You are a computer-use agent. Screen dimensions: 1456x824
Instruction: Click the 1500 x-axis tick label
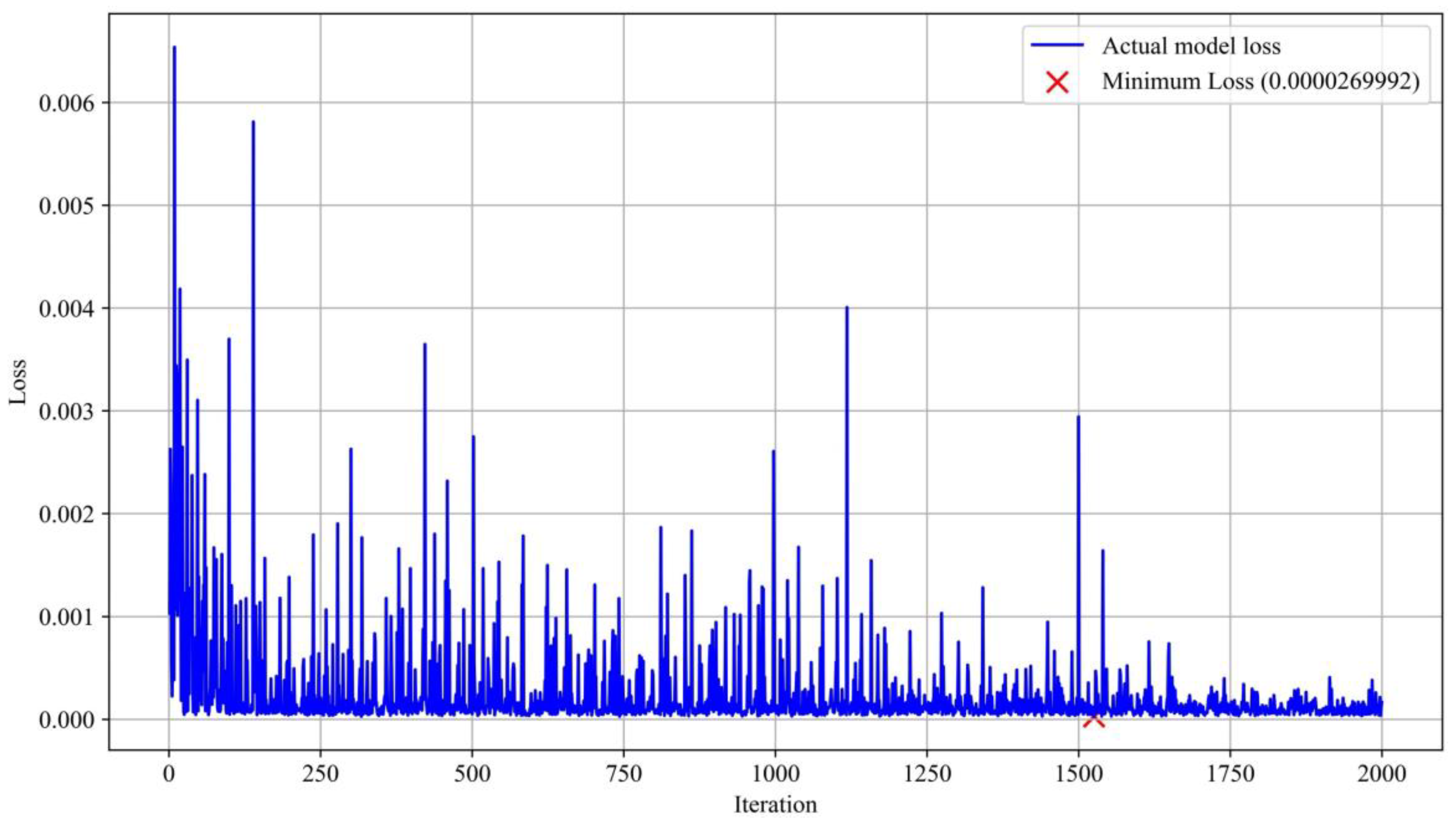1078,774
